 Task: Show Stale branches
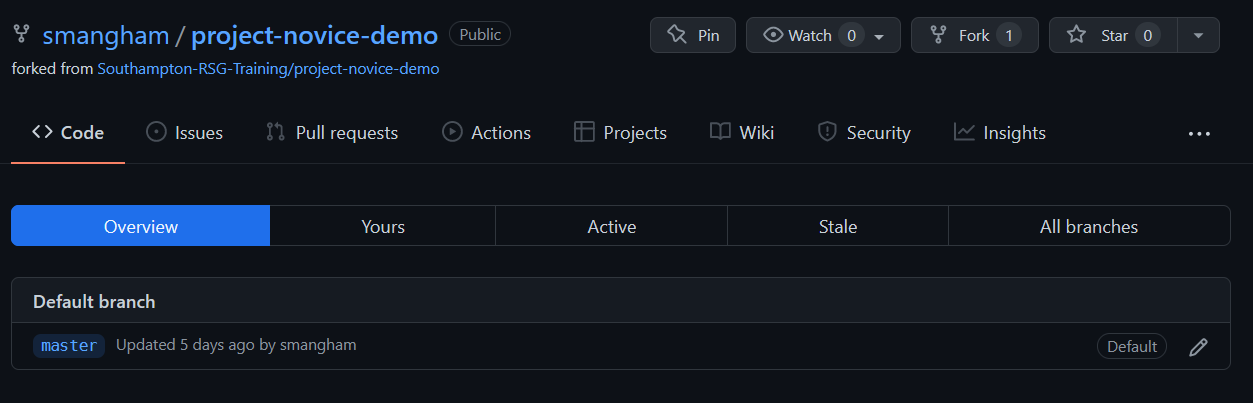[838, 226]
